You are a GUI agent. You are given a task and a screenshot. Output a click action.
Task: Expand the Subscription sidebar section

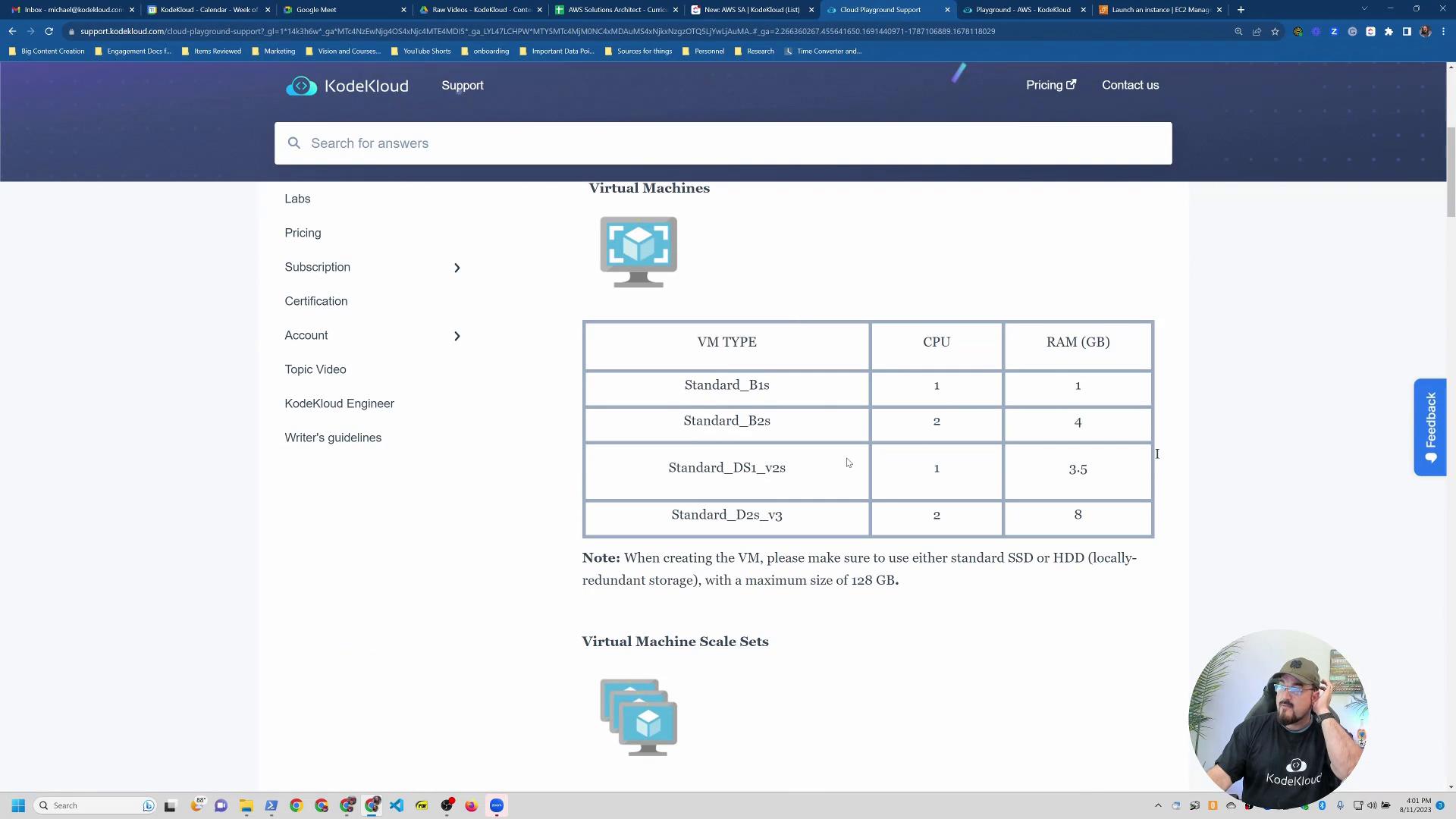pos(457,268)
